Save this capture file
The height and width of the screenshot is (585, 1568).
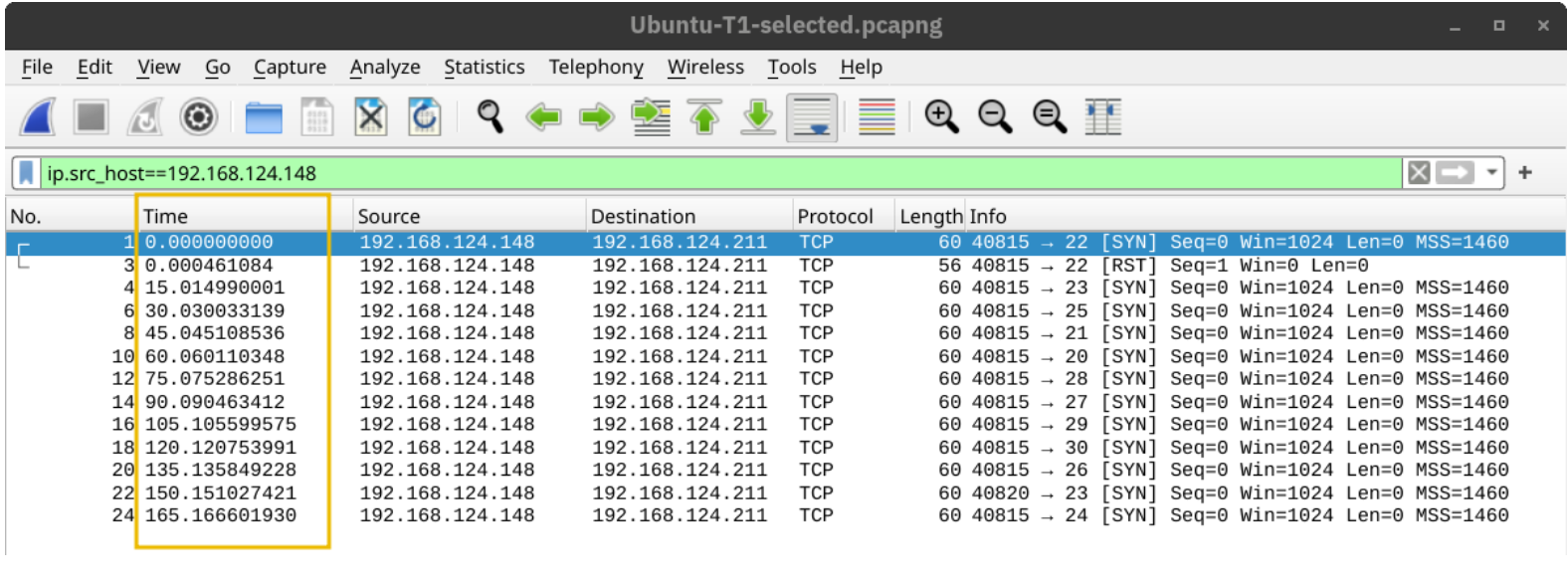tap(316, 117)
